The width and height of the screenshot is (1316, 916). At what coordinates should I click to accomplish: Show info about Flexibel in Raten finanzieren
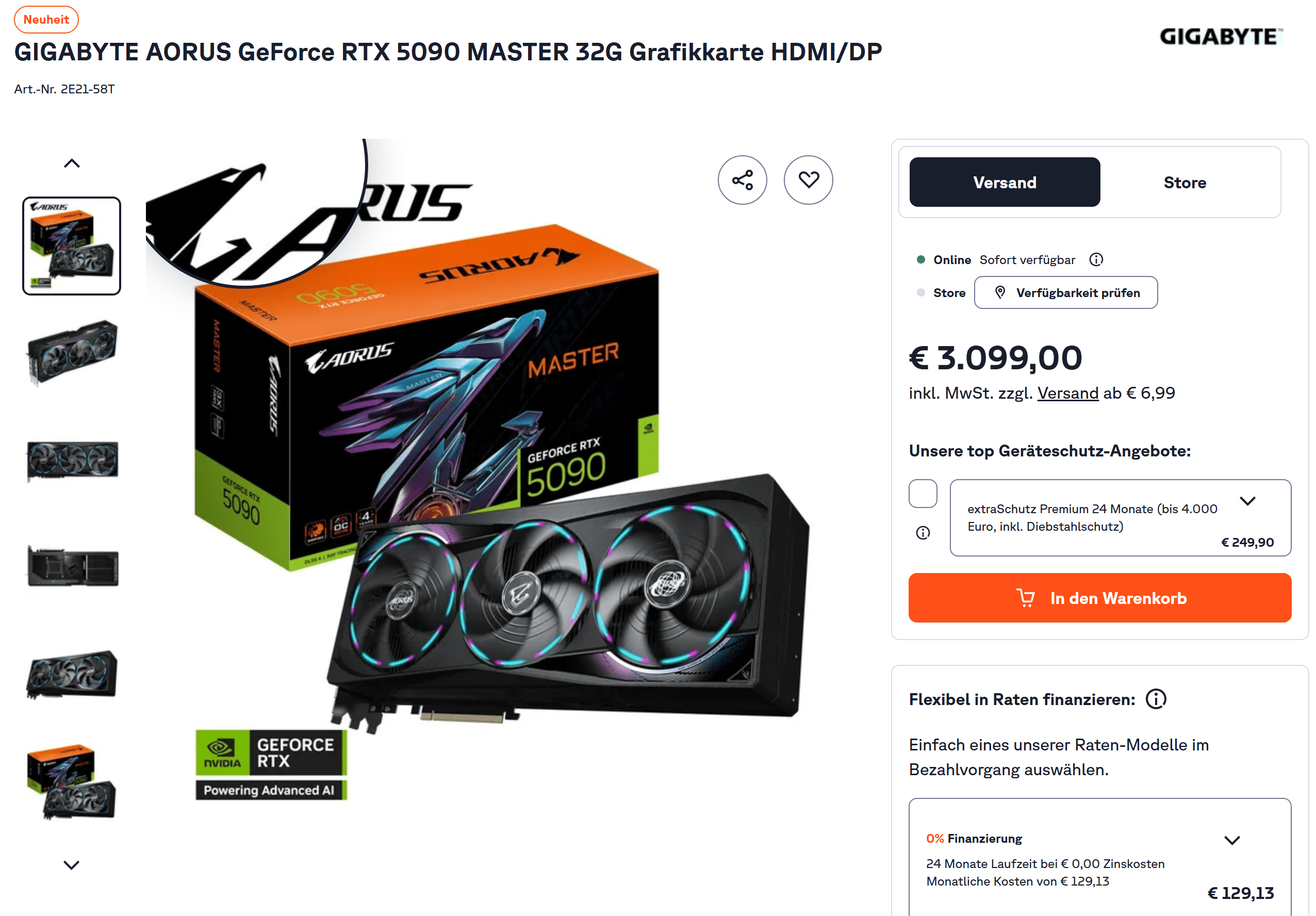pos(1156,699)
